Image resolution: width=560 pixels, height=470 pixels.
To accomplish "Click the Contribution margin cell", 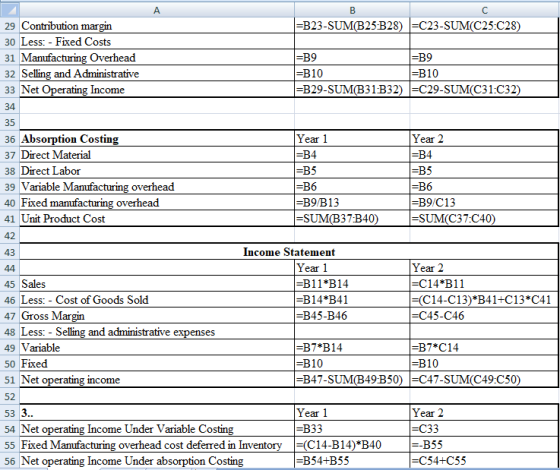I will [x=157, y=26].
